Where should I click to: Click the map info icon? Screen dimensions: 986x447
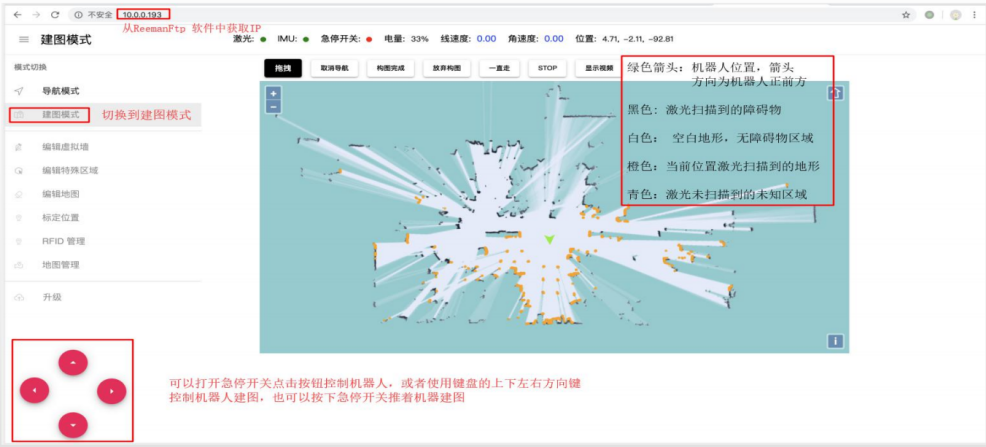(x=834, y=341)
